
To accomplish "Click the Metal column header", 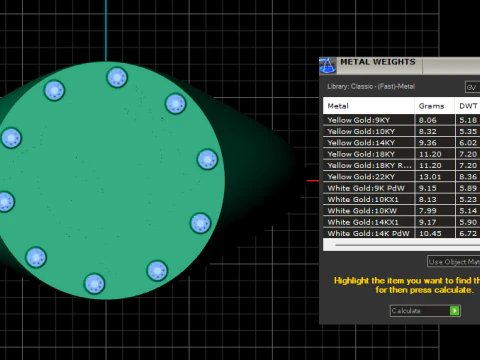I will tap(369, 106).
